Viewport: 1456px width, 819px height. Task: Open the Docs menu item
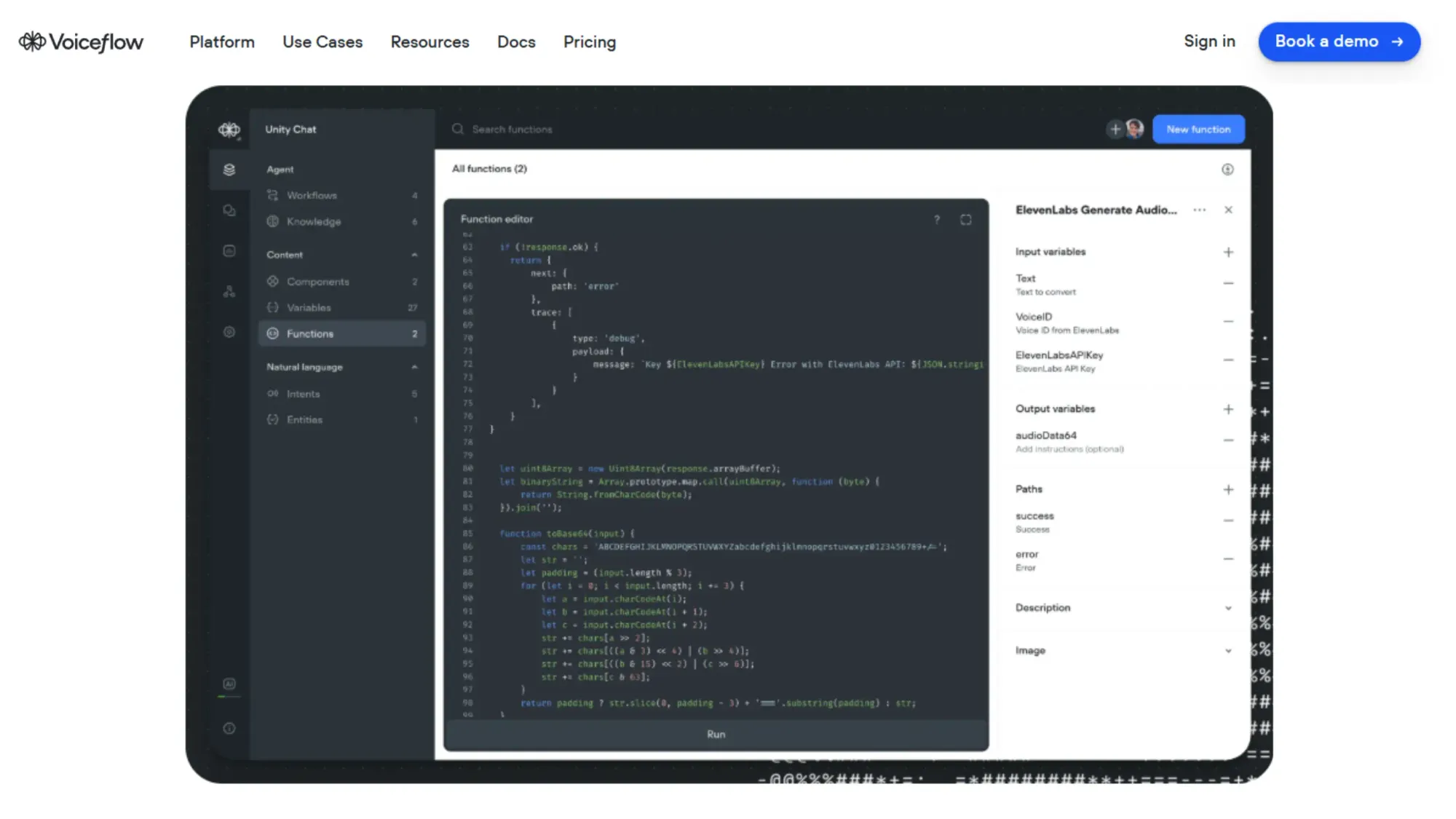[515, 41]
